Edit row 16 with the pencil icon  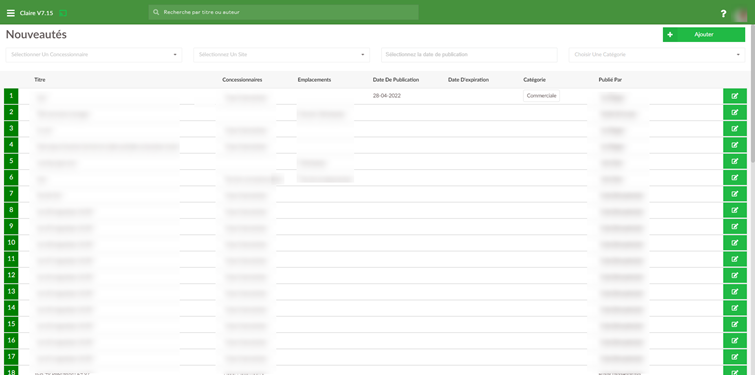(735, 340)
